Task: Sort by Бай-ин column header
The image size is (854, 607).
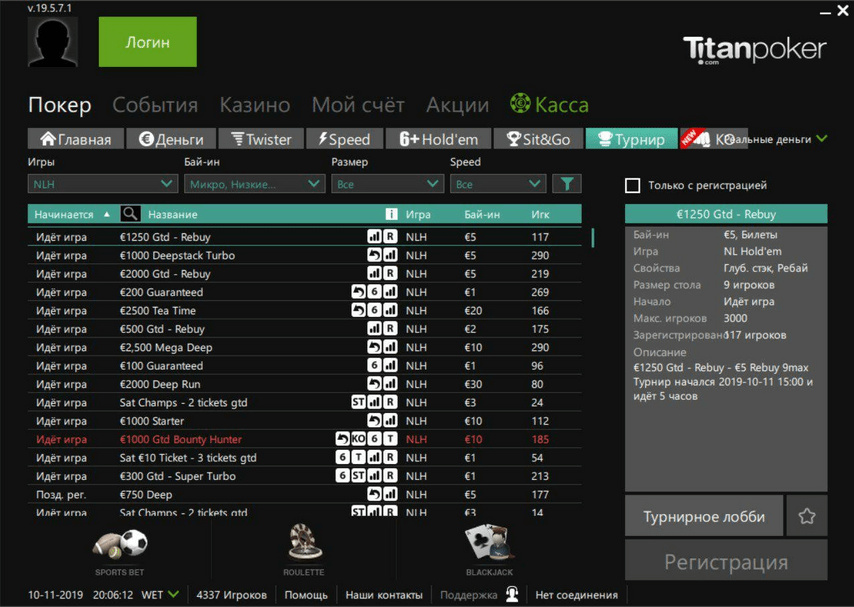Action: point(482,214)
